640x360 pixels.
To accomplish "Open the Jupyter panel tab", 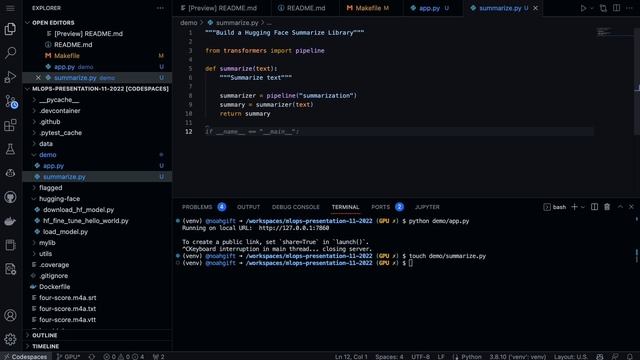I will tap(427, 207).
